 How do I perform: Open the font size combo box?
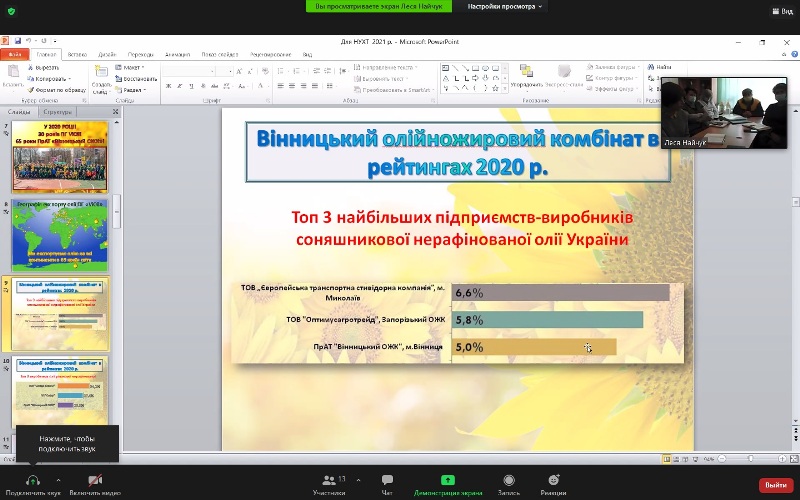pos(223,71)
